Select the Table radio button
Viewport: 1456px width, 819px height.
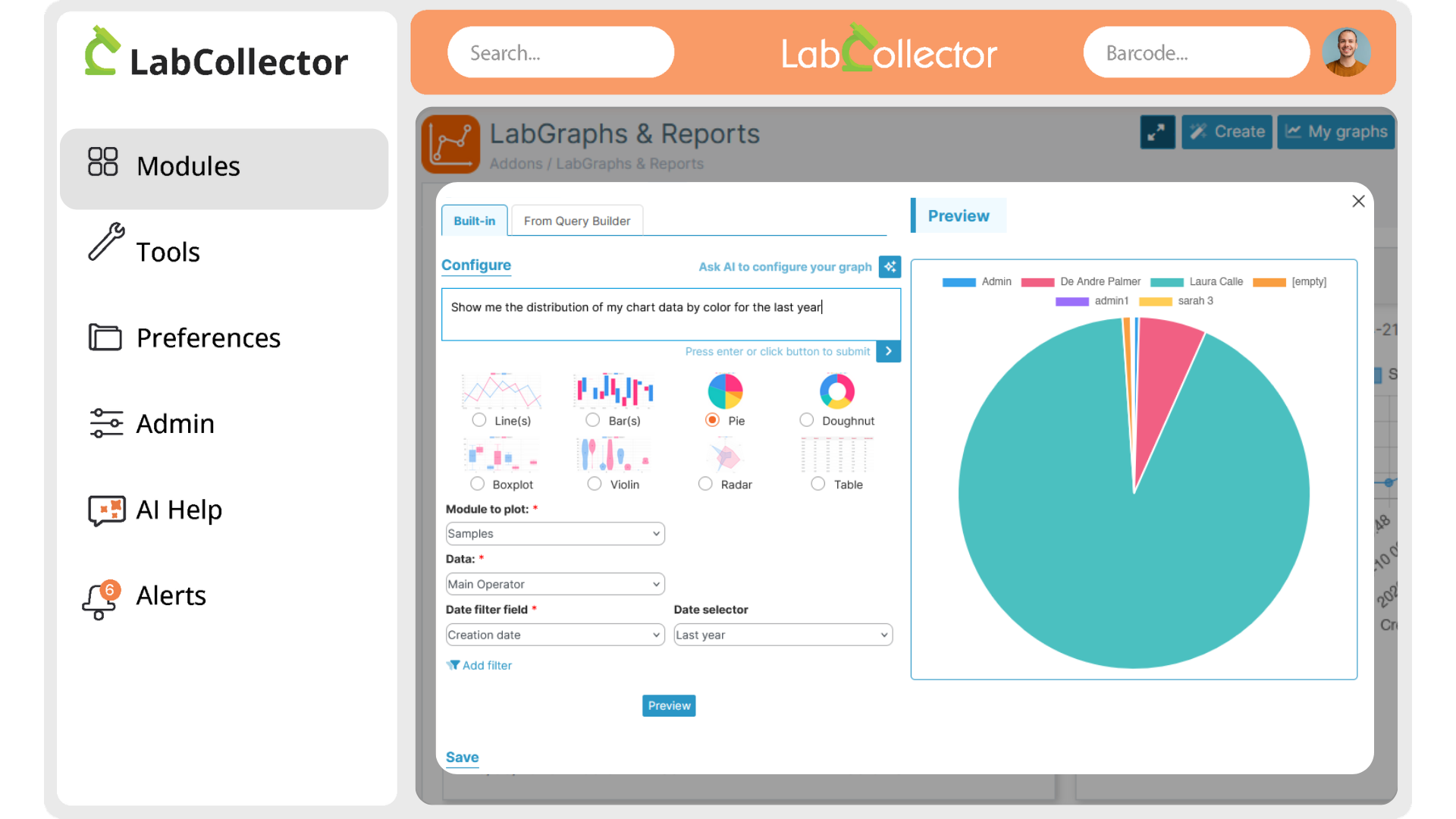[x=818, y=484]
